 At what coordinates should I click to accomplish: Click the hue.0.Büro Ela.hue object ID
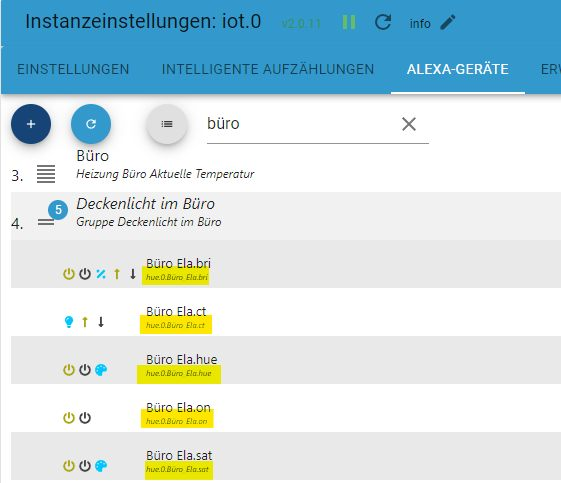(x=179, y=374)
